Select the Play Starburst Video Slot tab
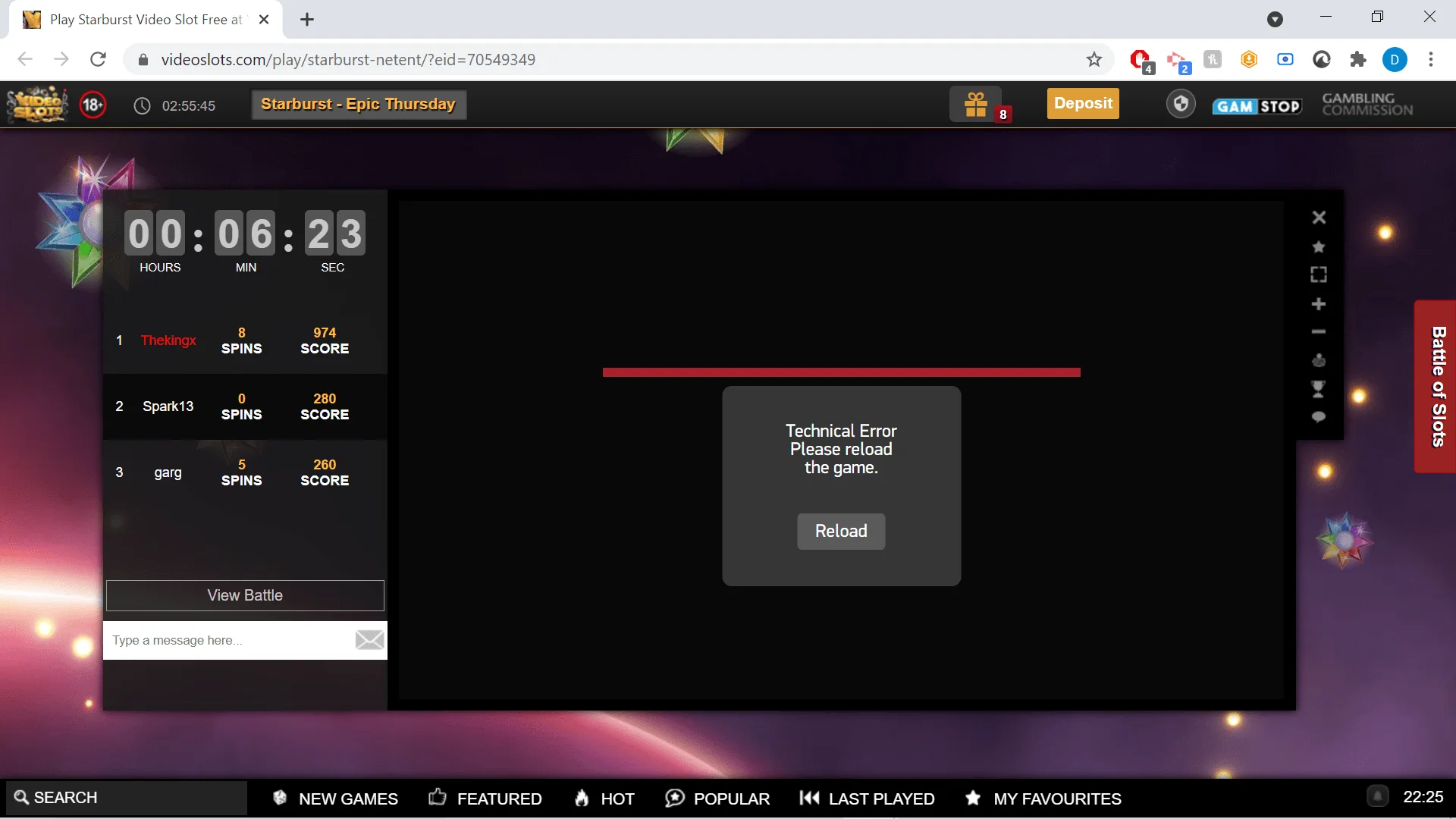The width and height of the screenshot is (1456, 819). 146,20
